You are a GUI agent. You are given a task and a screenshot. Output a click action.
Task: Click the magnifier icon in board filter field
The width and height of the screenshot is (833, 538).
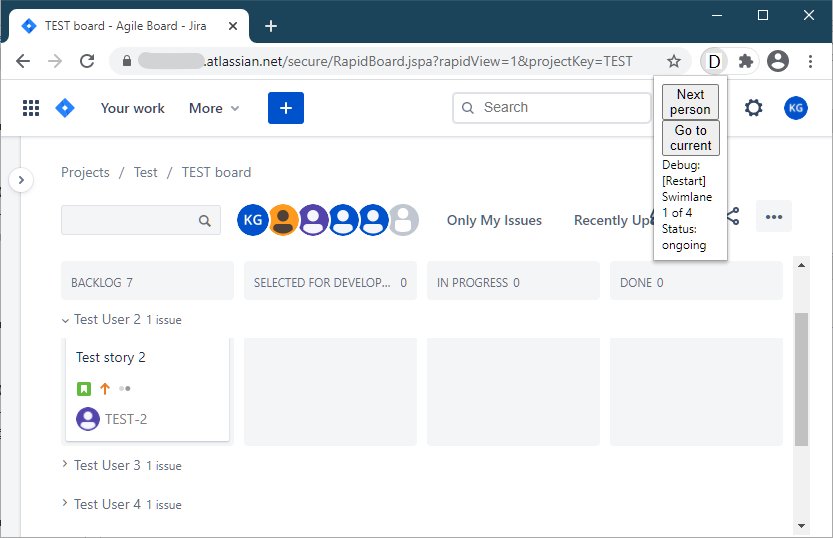point(205,220)
